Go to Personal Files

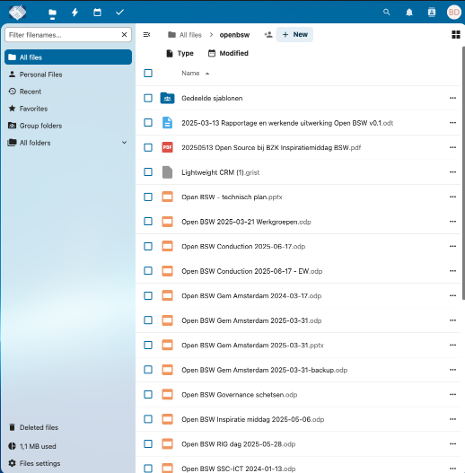(x=68, y=74)
